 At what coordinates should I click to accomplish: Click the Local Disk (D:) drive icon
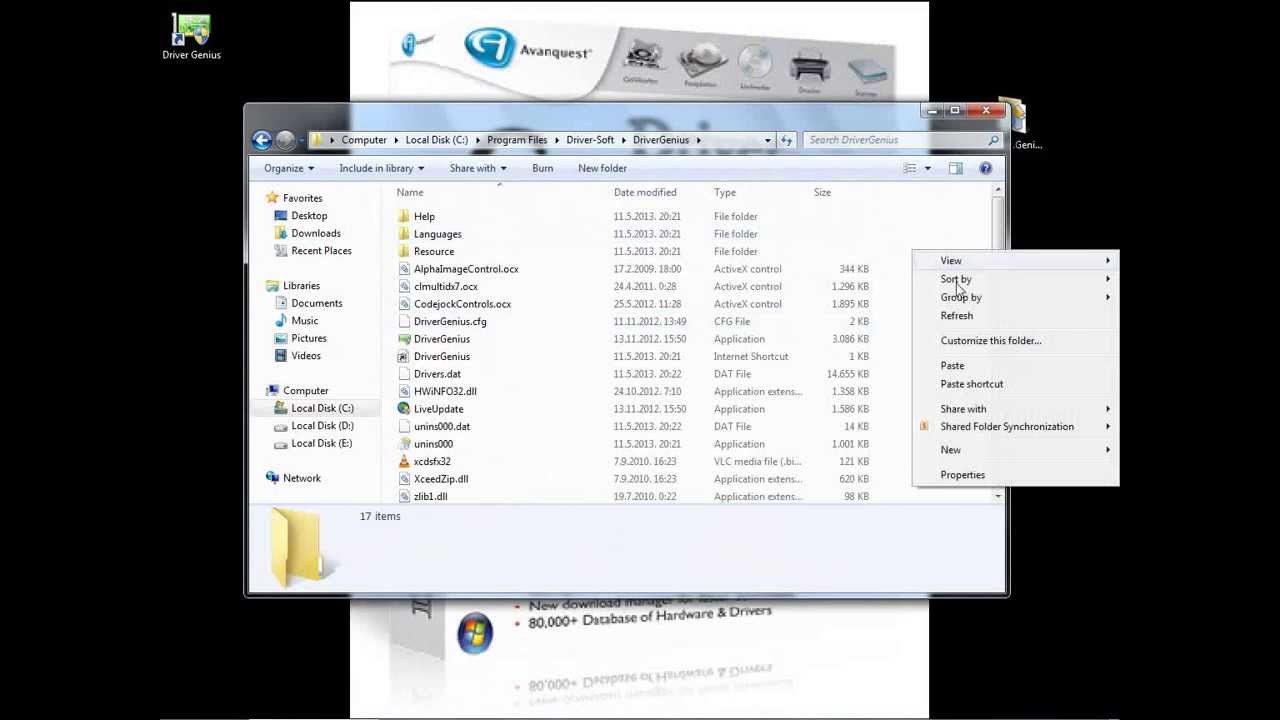pos(281,426)
